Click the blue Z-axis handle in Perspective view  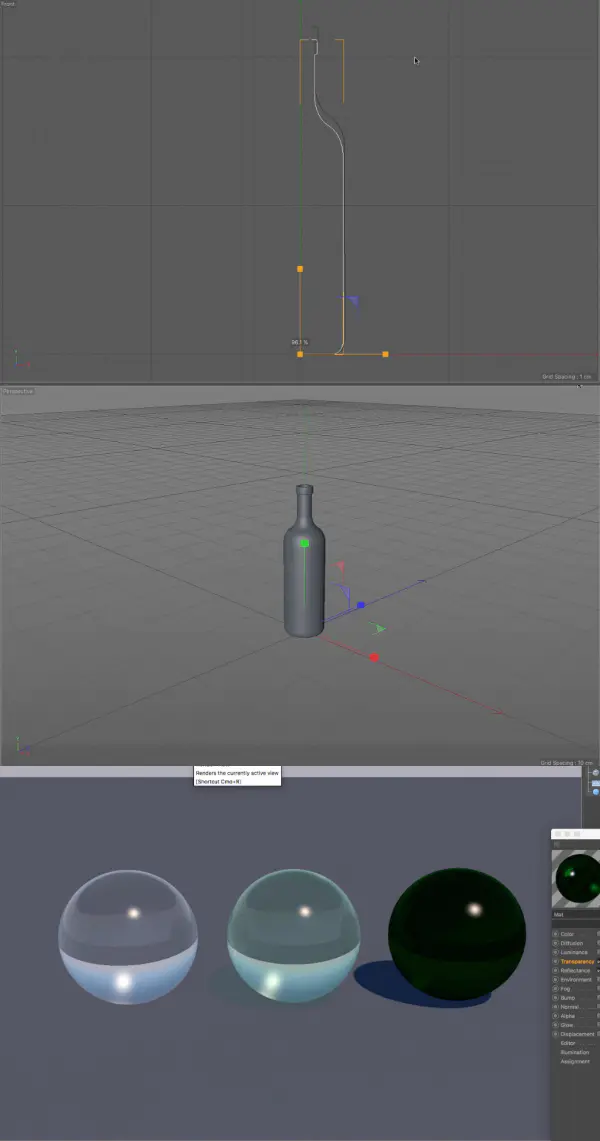click(x=361, y=605)
